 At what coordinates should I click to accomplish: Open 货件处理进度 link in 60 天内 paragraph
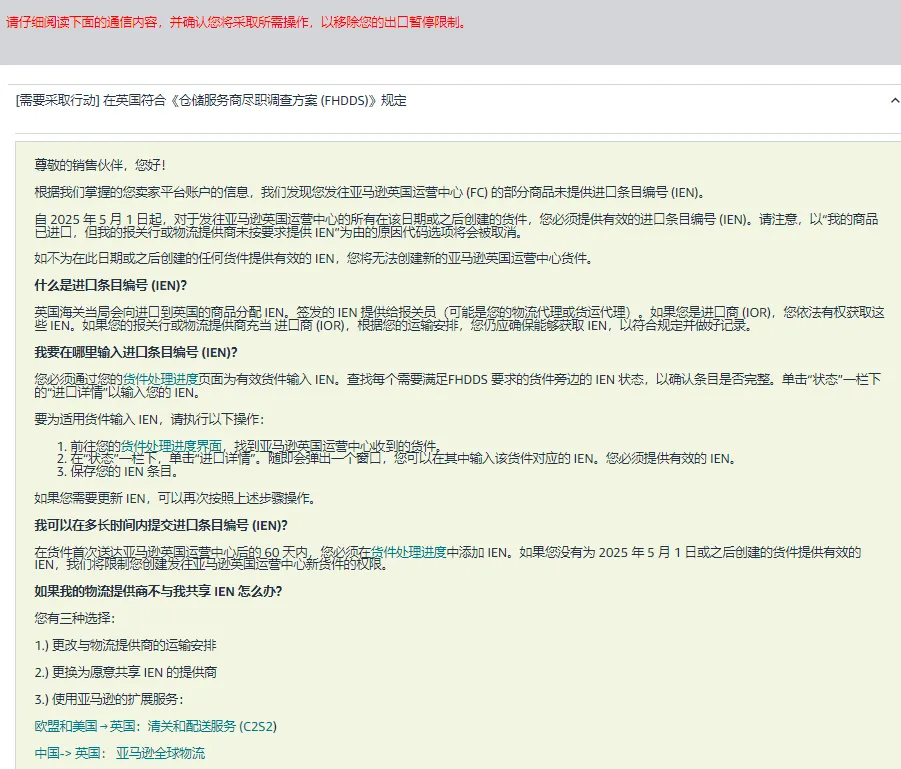[x=409, y=552]
